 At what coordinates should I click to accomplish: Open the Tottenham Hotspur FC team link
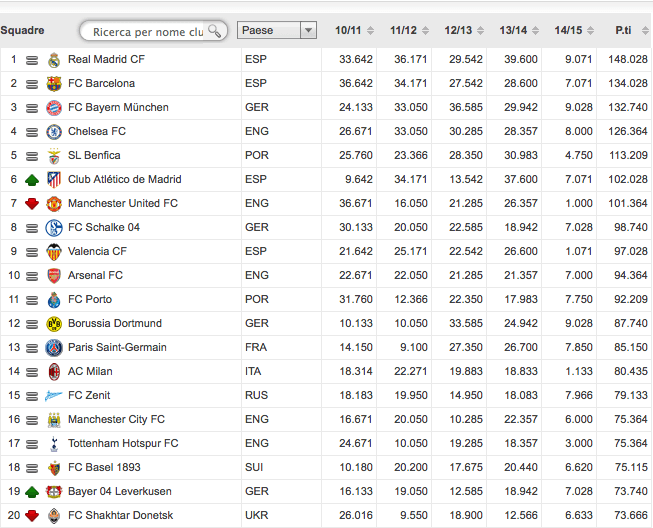coord(123,444)
